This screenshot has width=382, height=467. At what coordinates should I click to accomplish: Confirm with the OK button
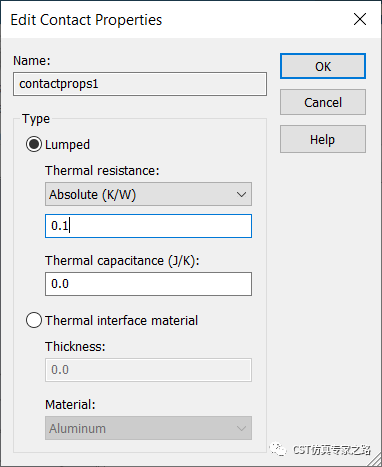pyautogui.click(x=323, y=66)
